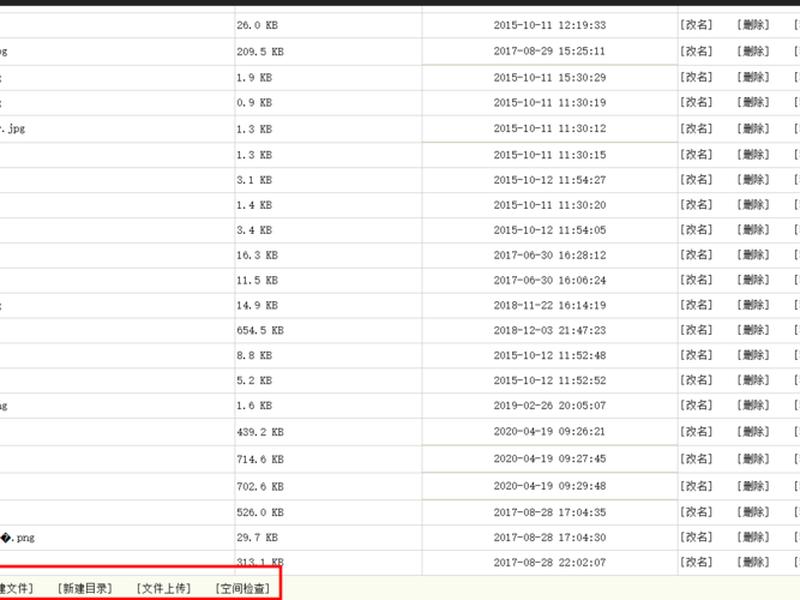Delete the file sized 26.0 KB
Viewport: 800px width, 600px height.
click(753, 24)
